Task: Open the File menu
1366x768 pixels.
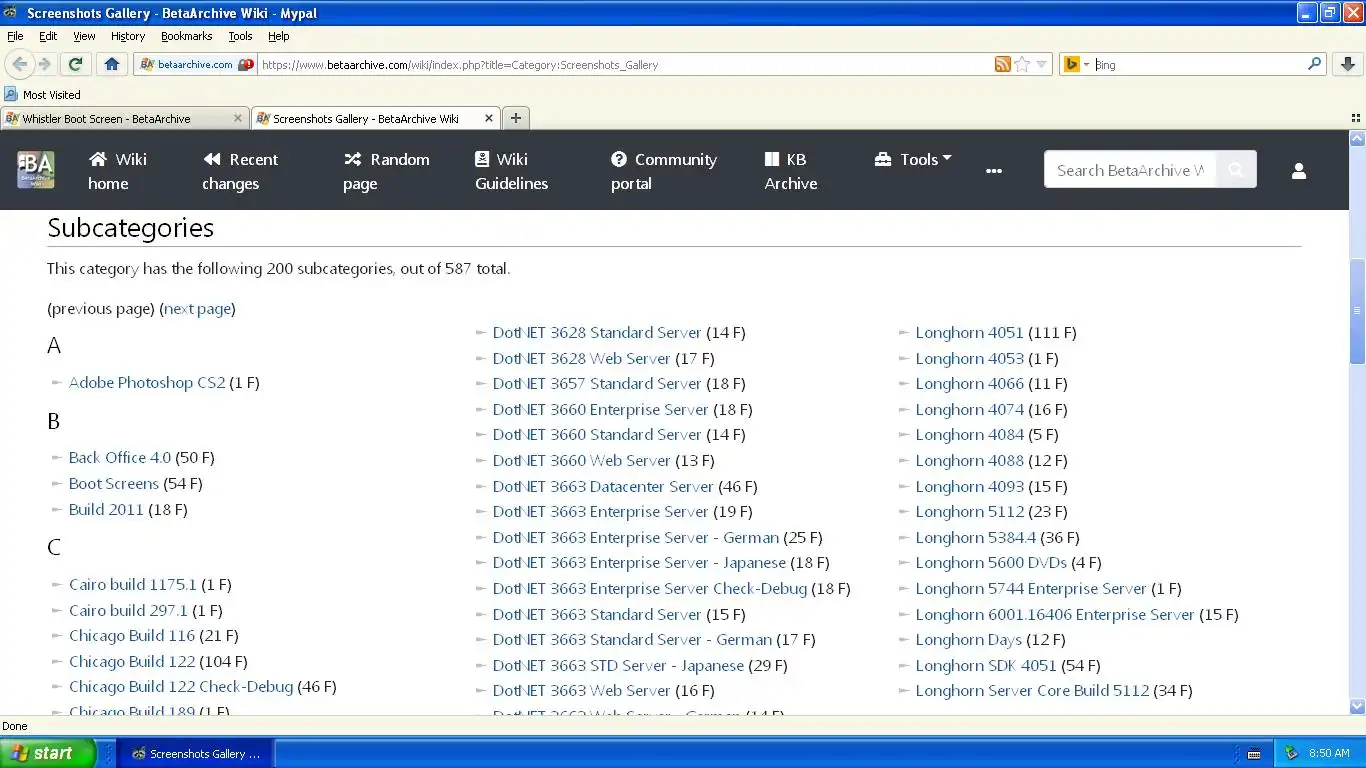Action: point(15,36)
